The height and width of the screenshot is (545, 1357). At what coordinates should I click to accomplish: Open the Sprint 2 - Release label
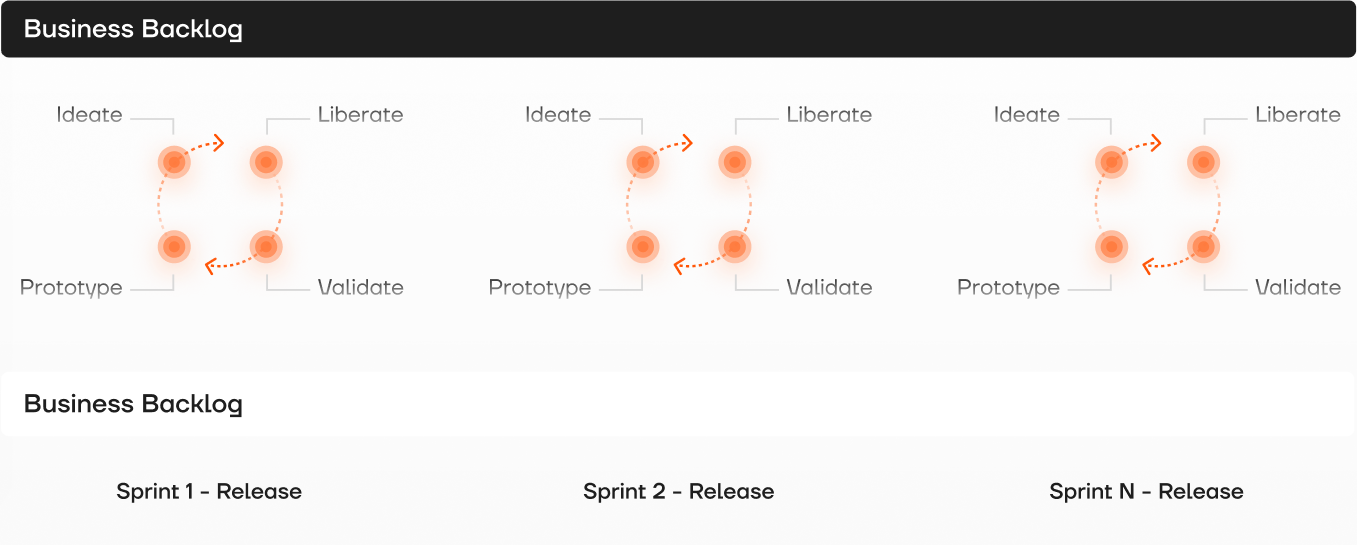tap(678, 491)
